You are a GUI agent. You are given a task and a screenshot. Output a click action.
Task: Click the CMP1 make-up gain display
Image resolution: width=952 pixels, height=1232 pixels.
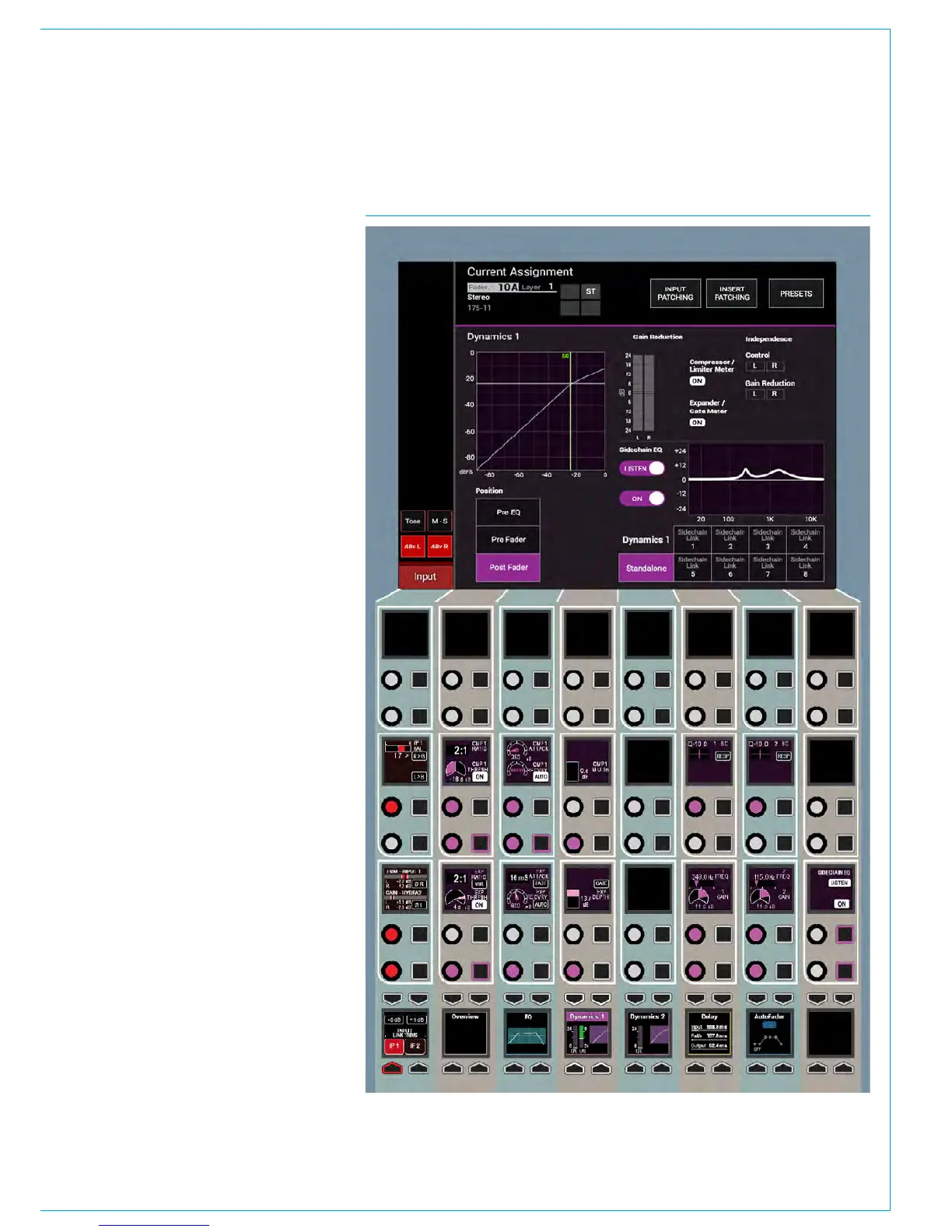click(587, 761)
